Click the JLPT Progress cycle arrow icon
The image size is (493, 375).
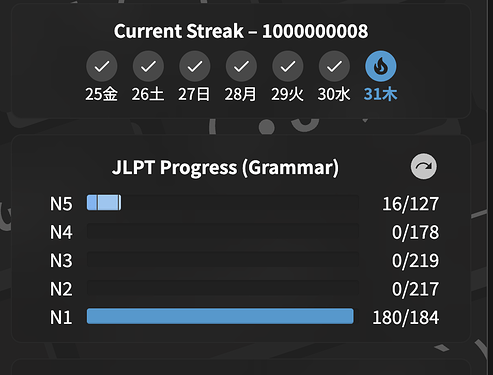pos(423,166)
